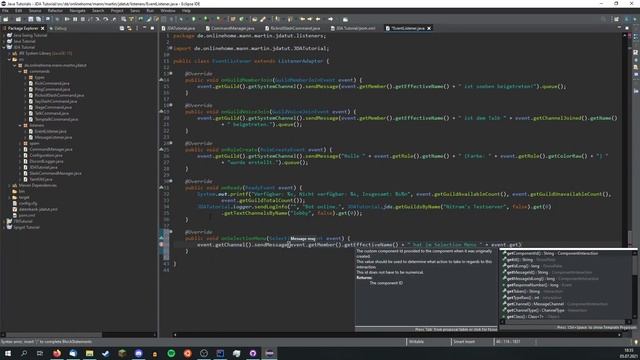Image resolution: width=640 pixels, height=360 pixels.
Task: Collapse All in Package Explorer toolbar
Action: click(122, 28)
